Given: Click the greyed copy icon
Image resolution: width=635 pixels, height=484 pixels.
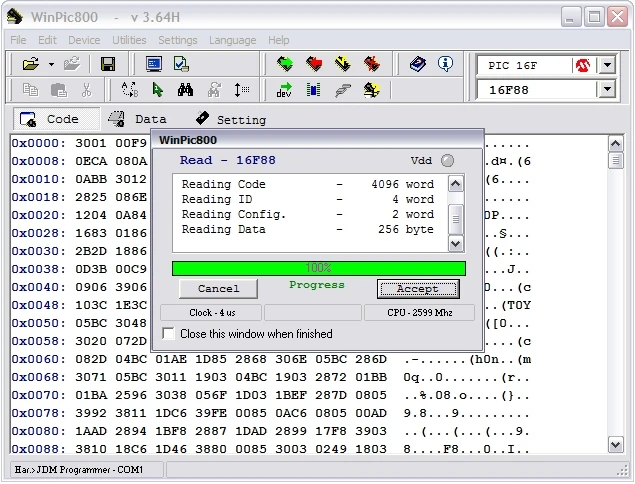Looking at the screenshot, I should [x=30, y=90].
